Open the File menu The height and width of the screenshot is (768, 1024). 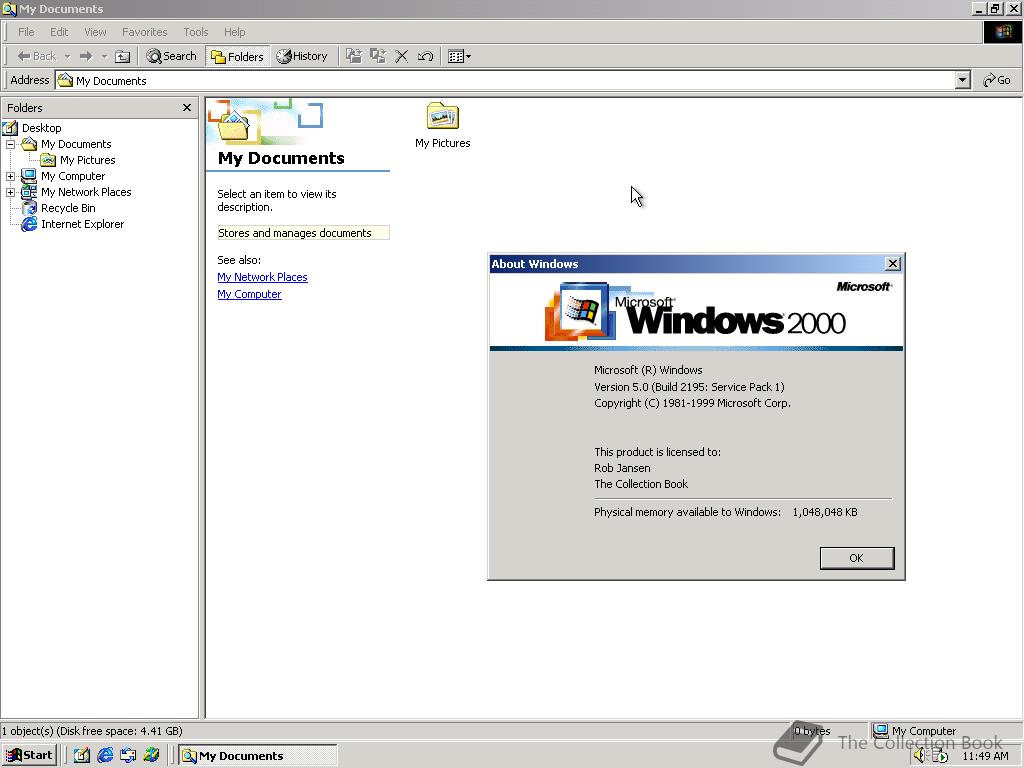[x=26, y=32]
